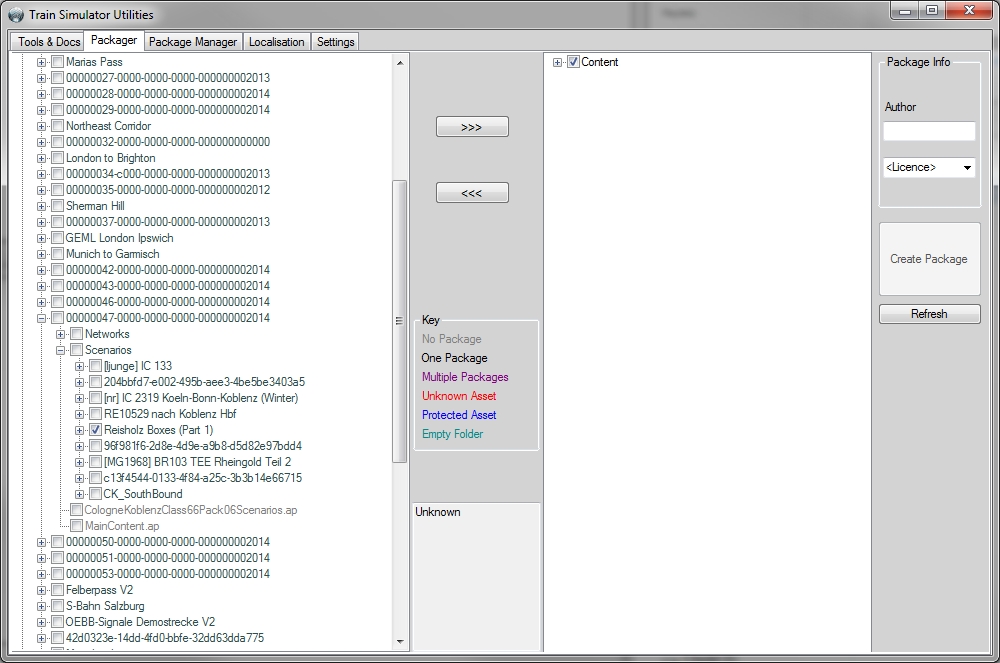Select the London to Brighton tree row
Viewport: 1000px width, 663px height.
110,157
